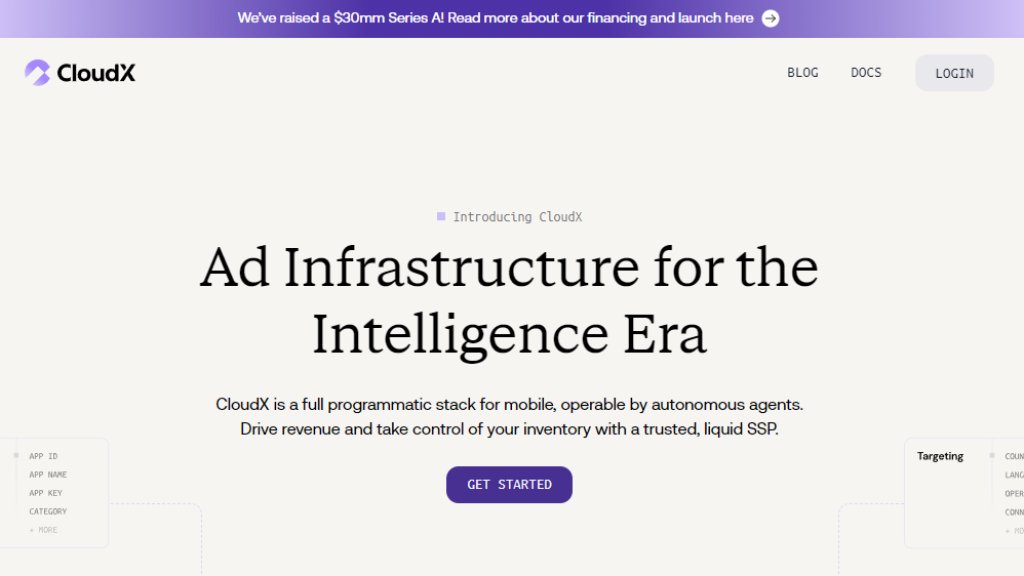
Task: Click the arrow icon in the announcement banner
Action: point(770,18)
